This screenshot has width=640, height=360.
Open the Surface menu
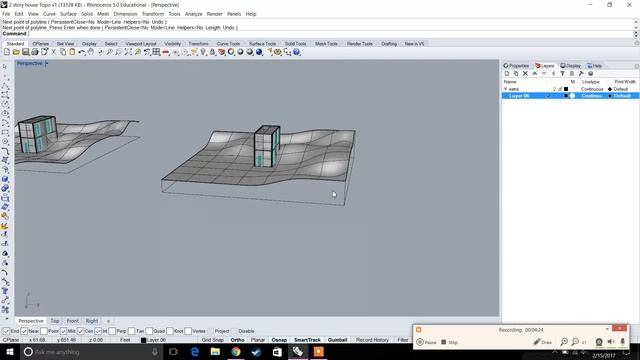[68, 14]
